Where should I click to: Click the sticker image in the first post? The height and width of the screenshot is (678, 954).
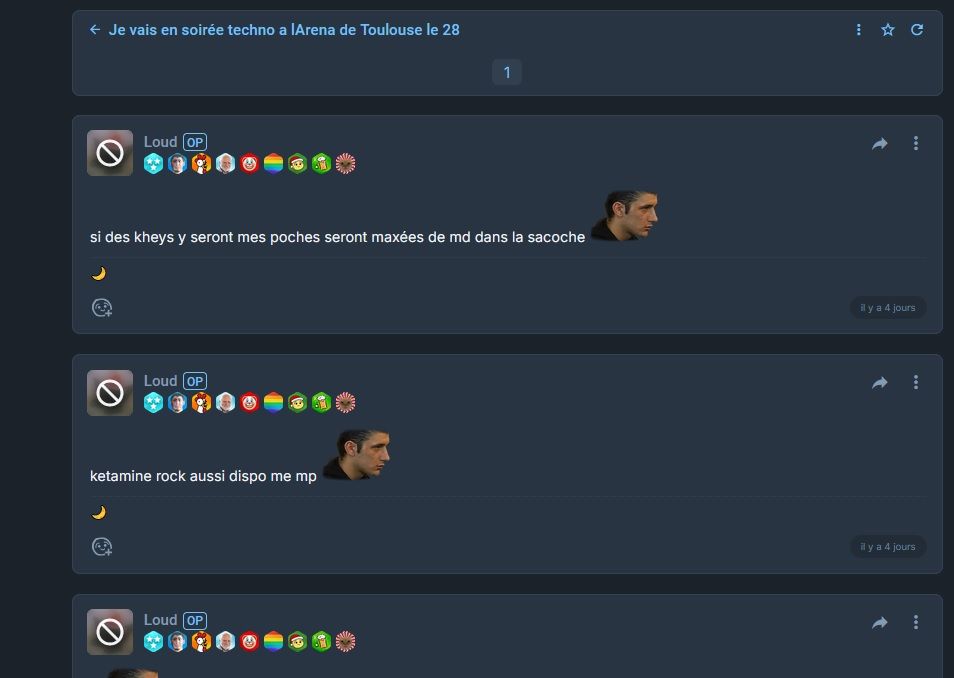pos(624,215)
